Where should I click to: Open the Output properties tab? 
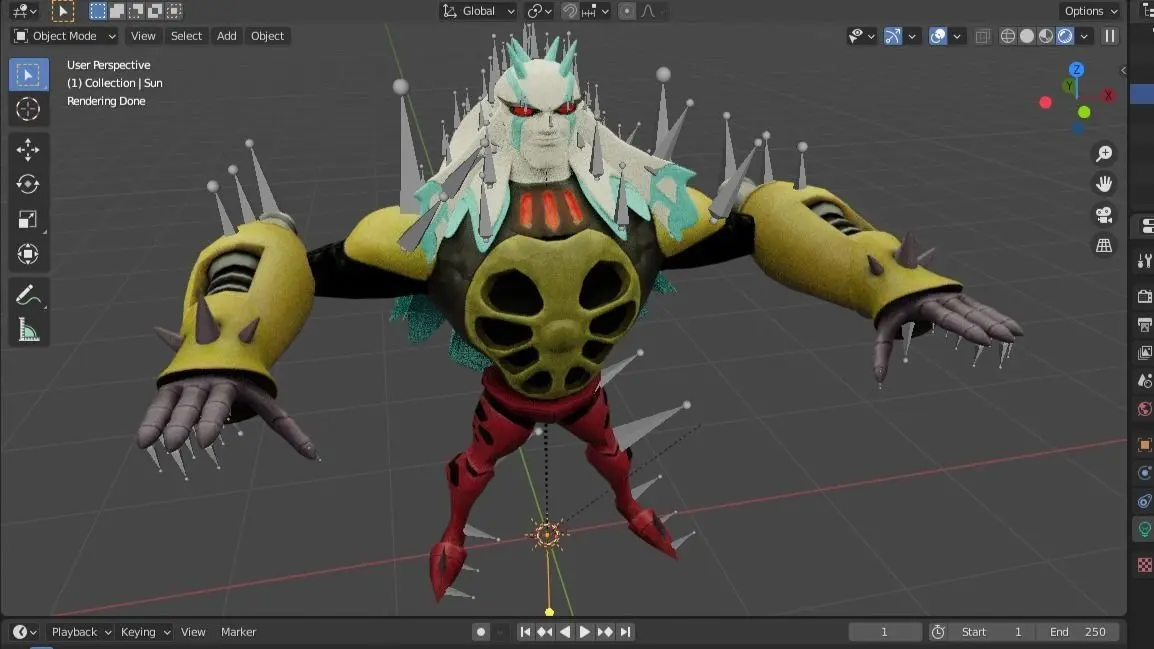[x=1144, y=324]
